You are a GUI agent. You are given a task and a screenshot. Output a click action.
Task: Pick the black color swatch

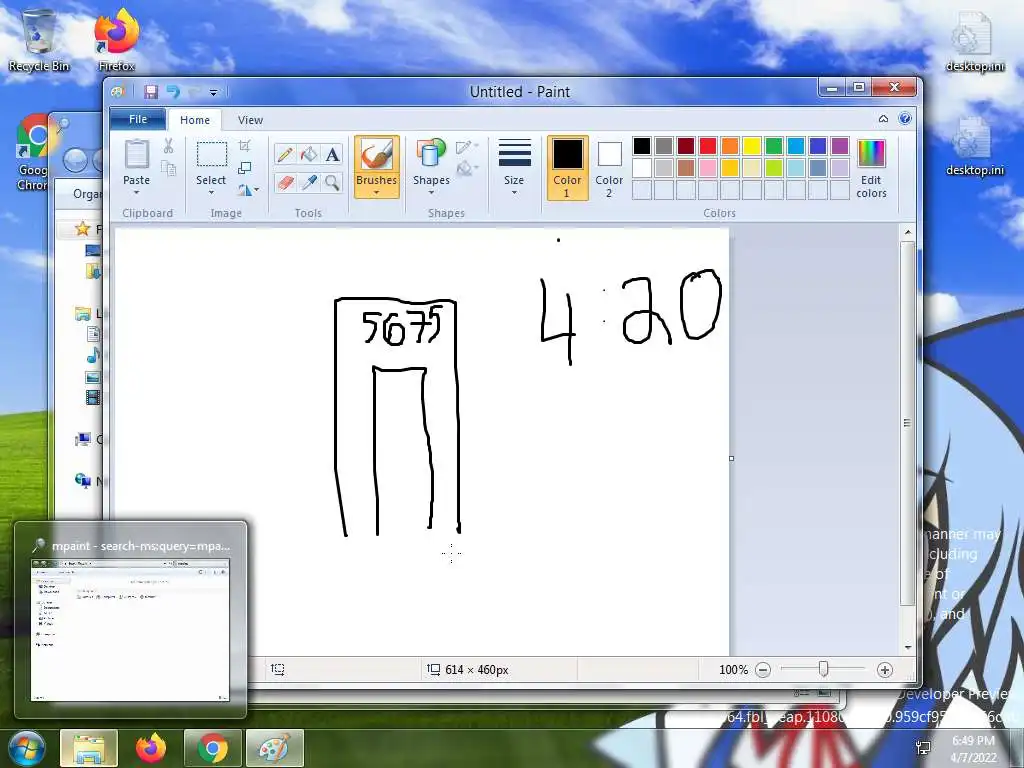642,146
